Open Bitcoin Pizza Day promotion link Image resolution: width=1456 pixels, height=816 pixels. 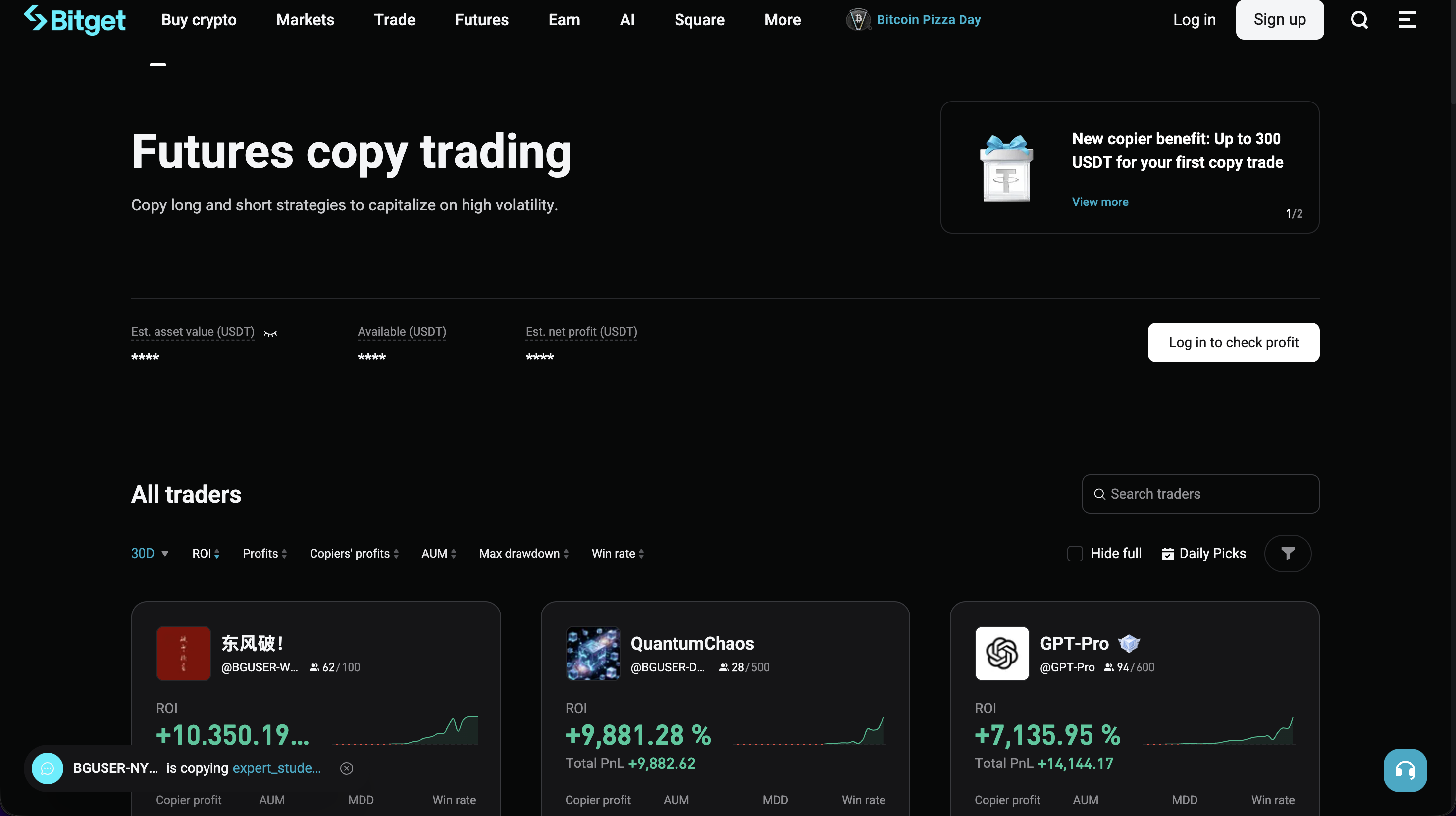[x=929, y=20]
